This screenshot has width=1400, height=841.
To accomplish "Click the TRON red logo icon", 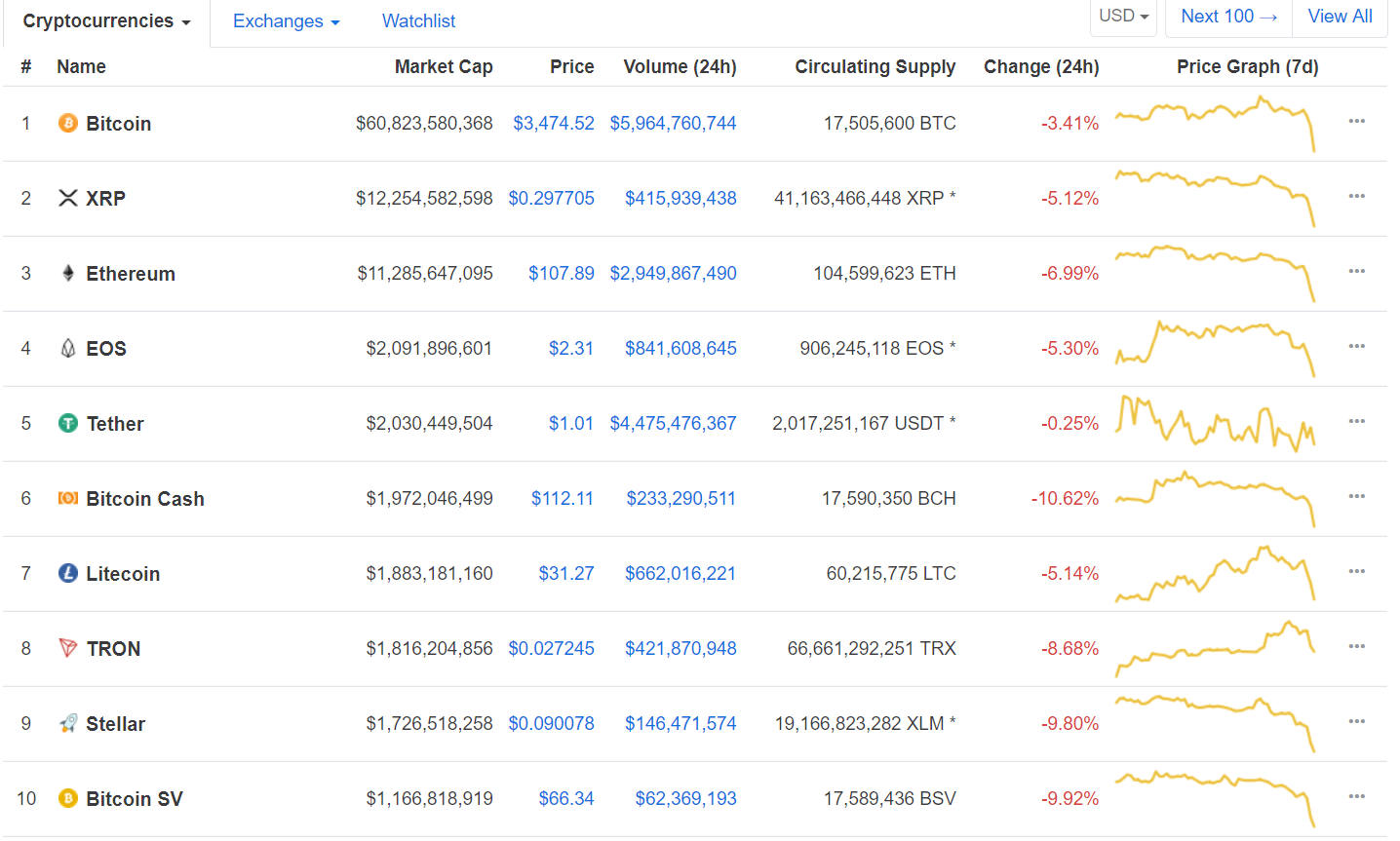I will 67,648.
